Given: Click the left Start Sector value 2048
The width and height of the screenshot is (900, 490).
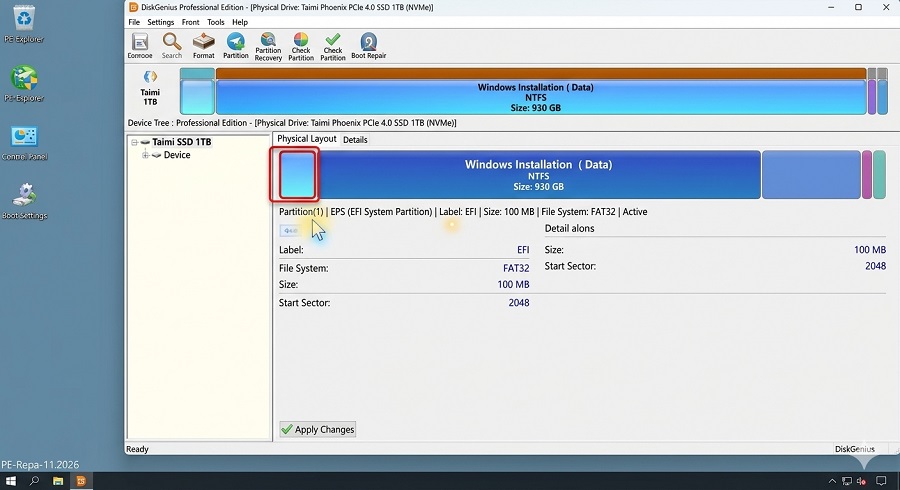Looking at the screenshot, I should click(x=519, y=303).
